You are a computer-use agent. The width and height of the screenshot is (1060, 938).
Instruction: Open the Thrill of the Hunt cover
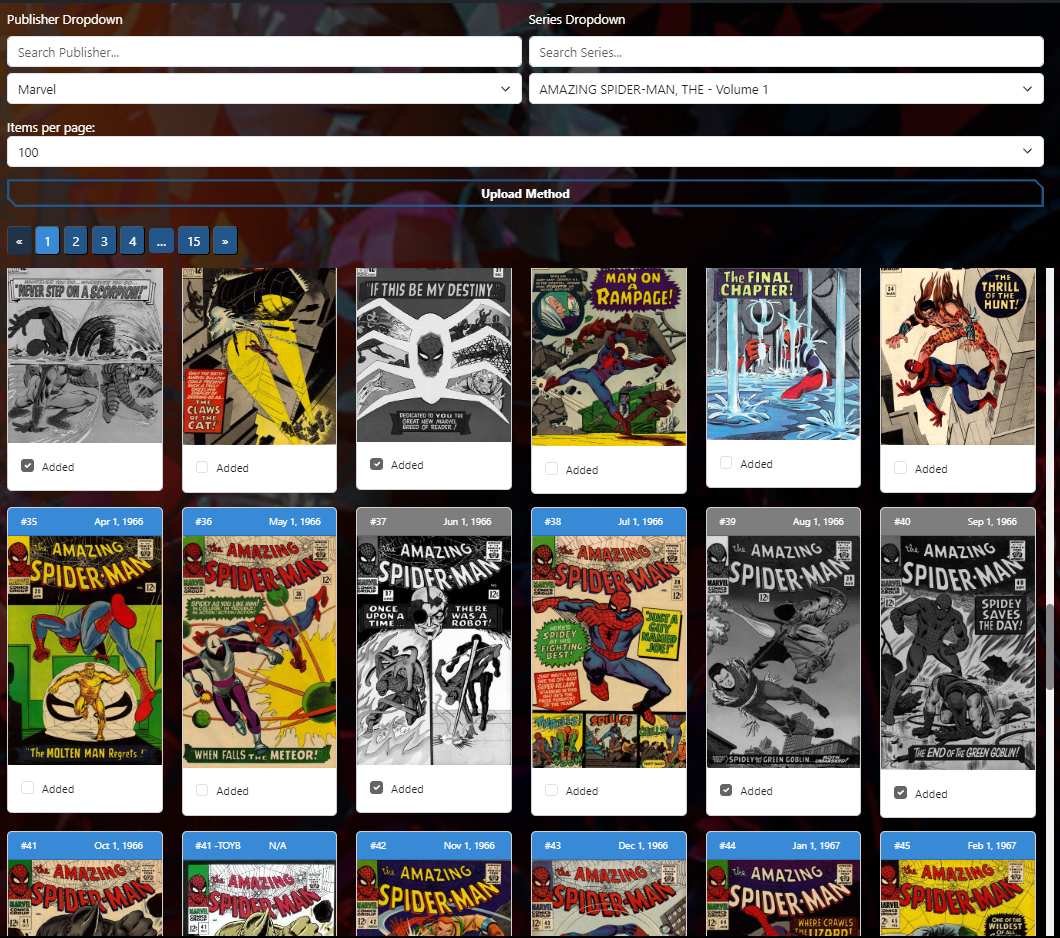tap(958, 356)
